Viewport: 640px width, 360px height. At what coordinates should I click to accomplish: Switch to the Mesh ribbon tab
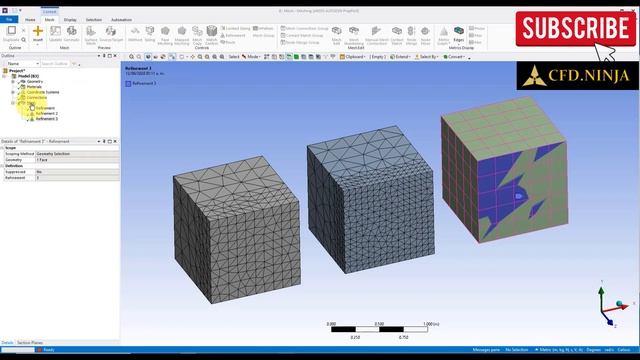(x=49, y=20)
